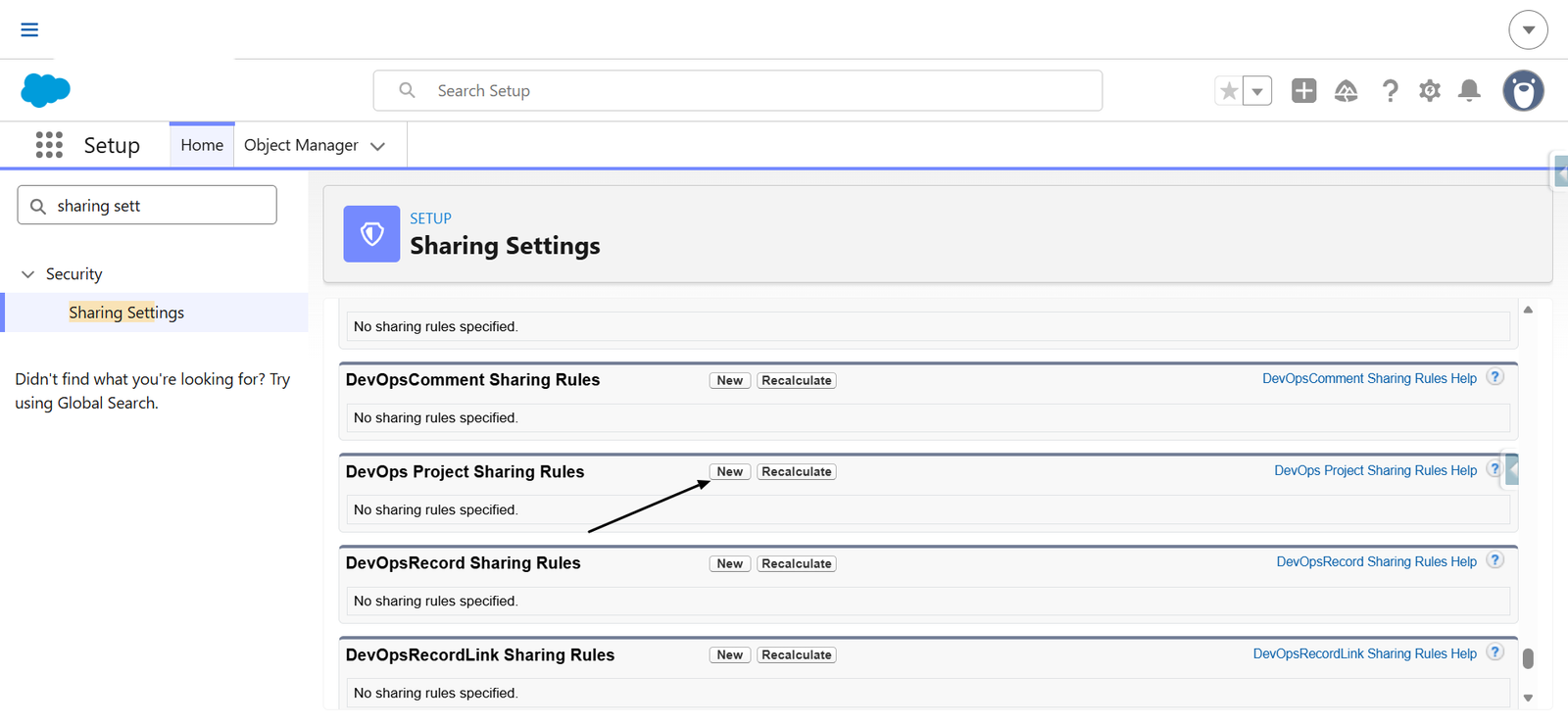Image resolution: width=1568 pixels, height=725 pixels.
Task: Click the Quick Find box with 'sharing sett'
Action: click(147, 205)
